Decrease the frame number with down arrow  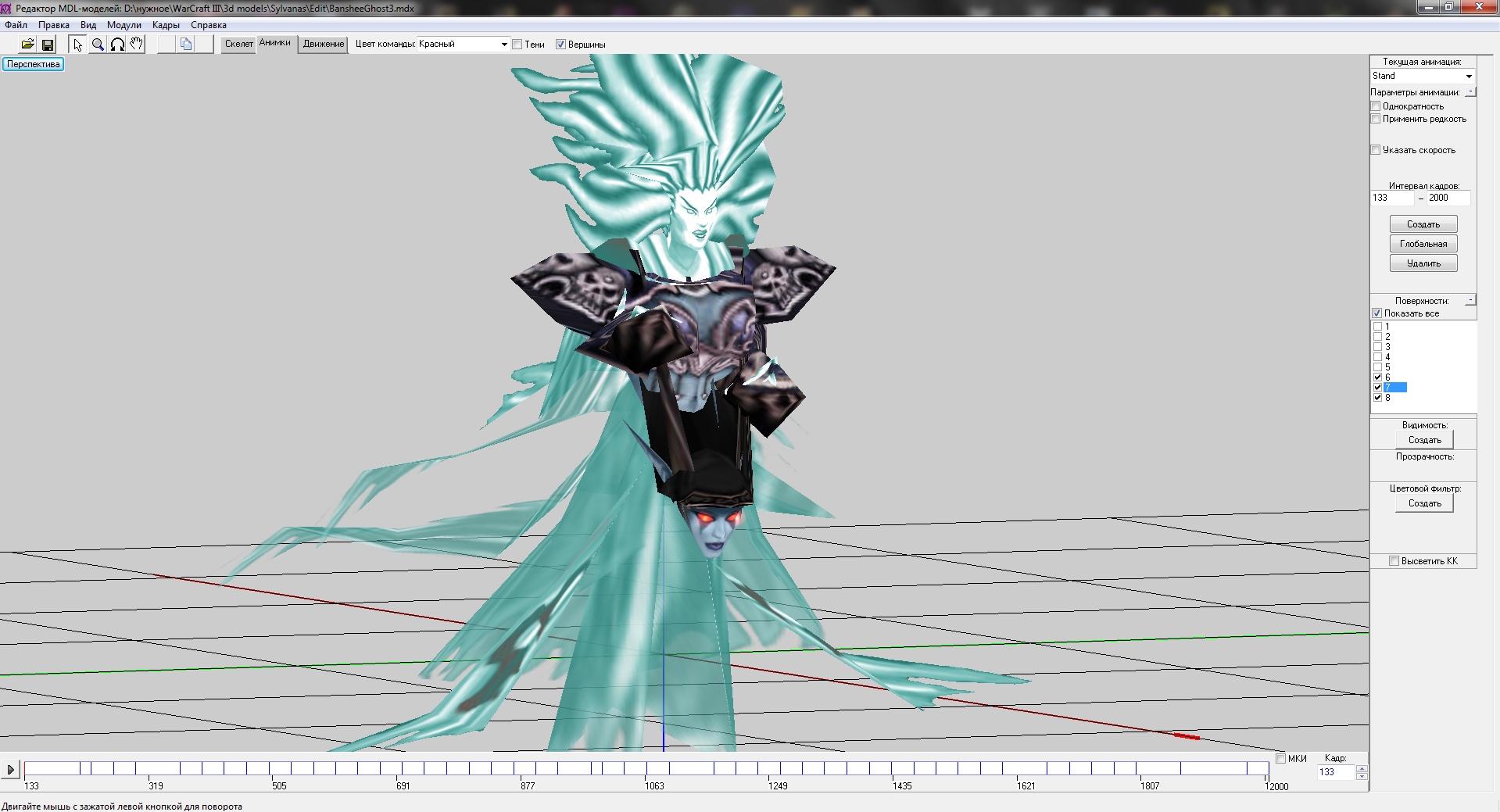[x=1362, y=776]
